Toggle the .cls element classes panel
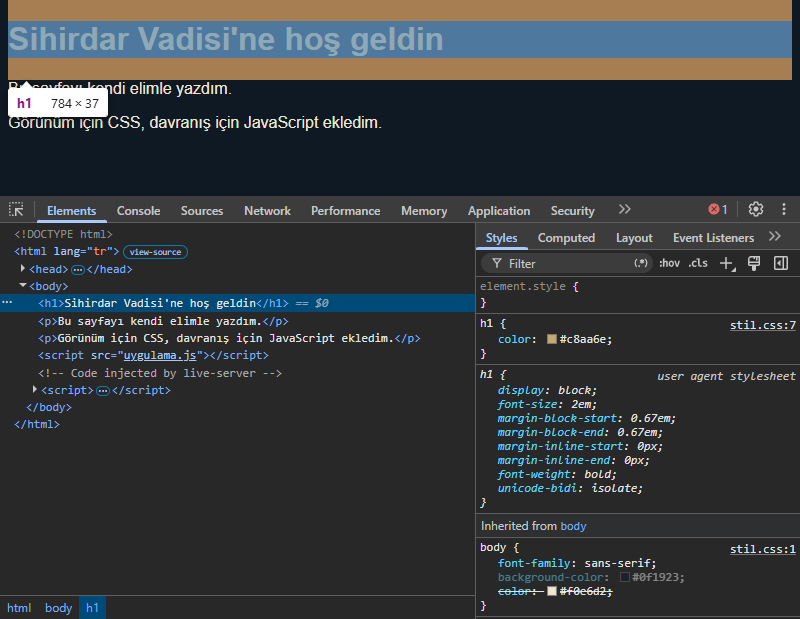The image size is (800, 619). point(698,263)
